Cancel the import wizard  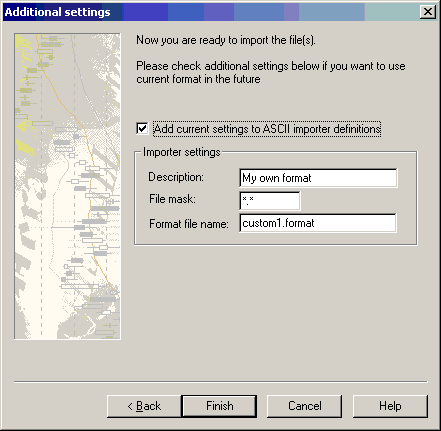point(304,406)
